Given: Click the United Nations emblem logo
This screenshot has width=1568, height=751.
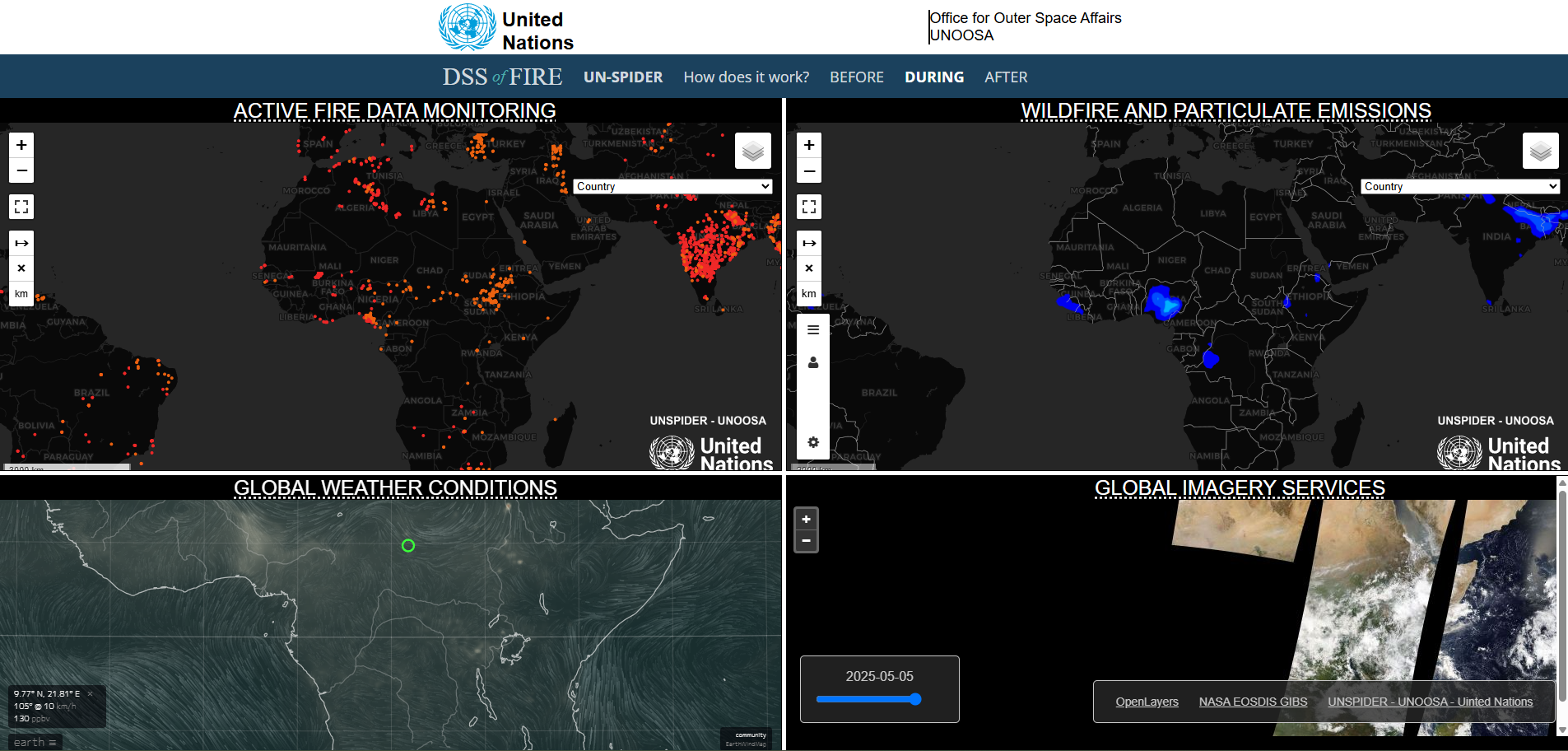Looking at the screenshot, I should [468, 27].
